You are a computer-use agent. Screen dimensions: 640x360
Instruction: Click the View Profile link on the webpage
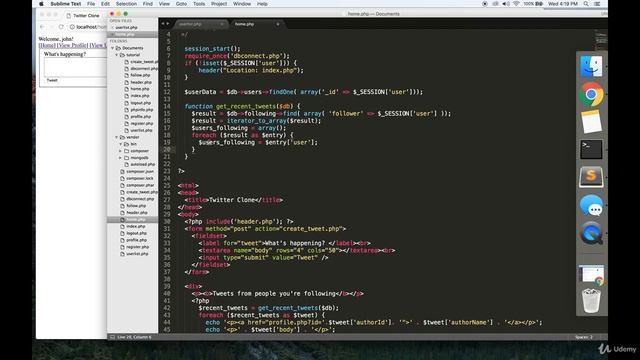(x=72, y=45)
